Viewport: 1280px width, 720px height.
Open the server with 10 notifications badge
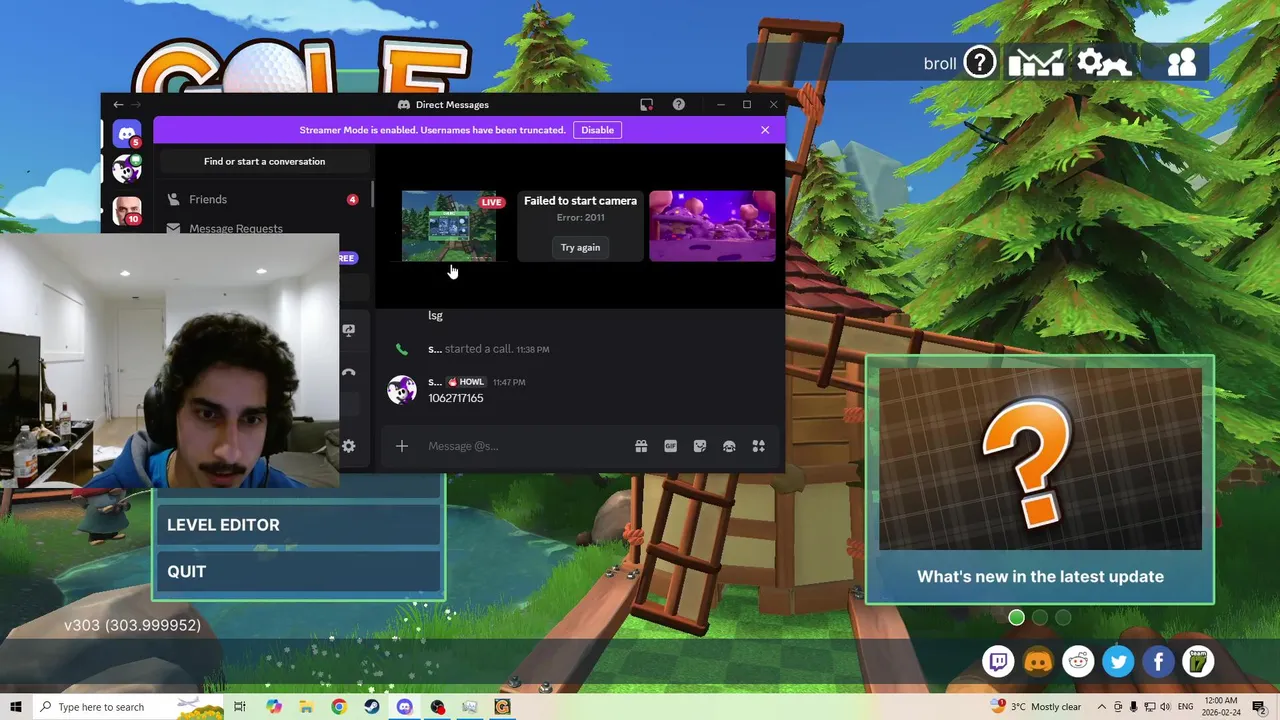click(127, 211)
